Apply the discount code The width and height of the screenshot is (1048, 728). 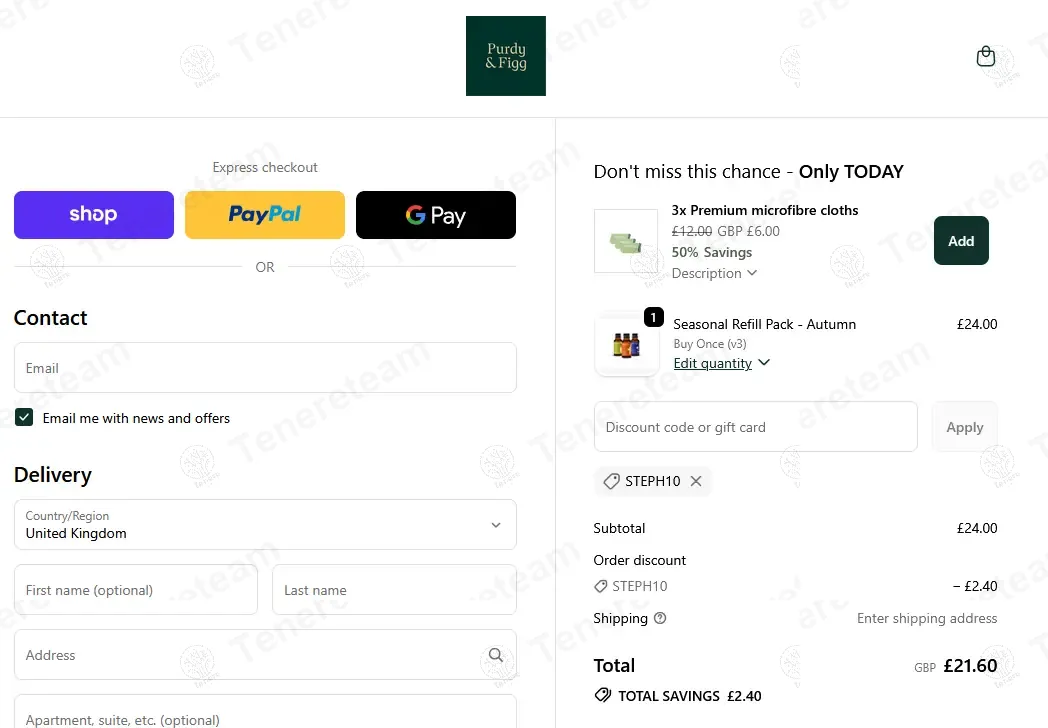click(964, 427)
